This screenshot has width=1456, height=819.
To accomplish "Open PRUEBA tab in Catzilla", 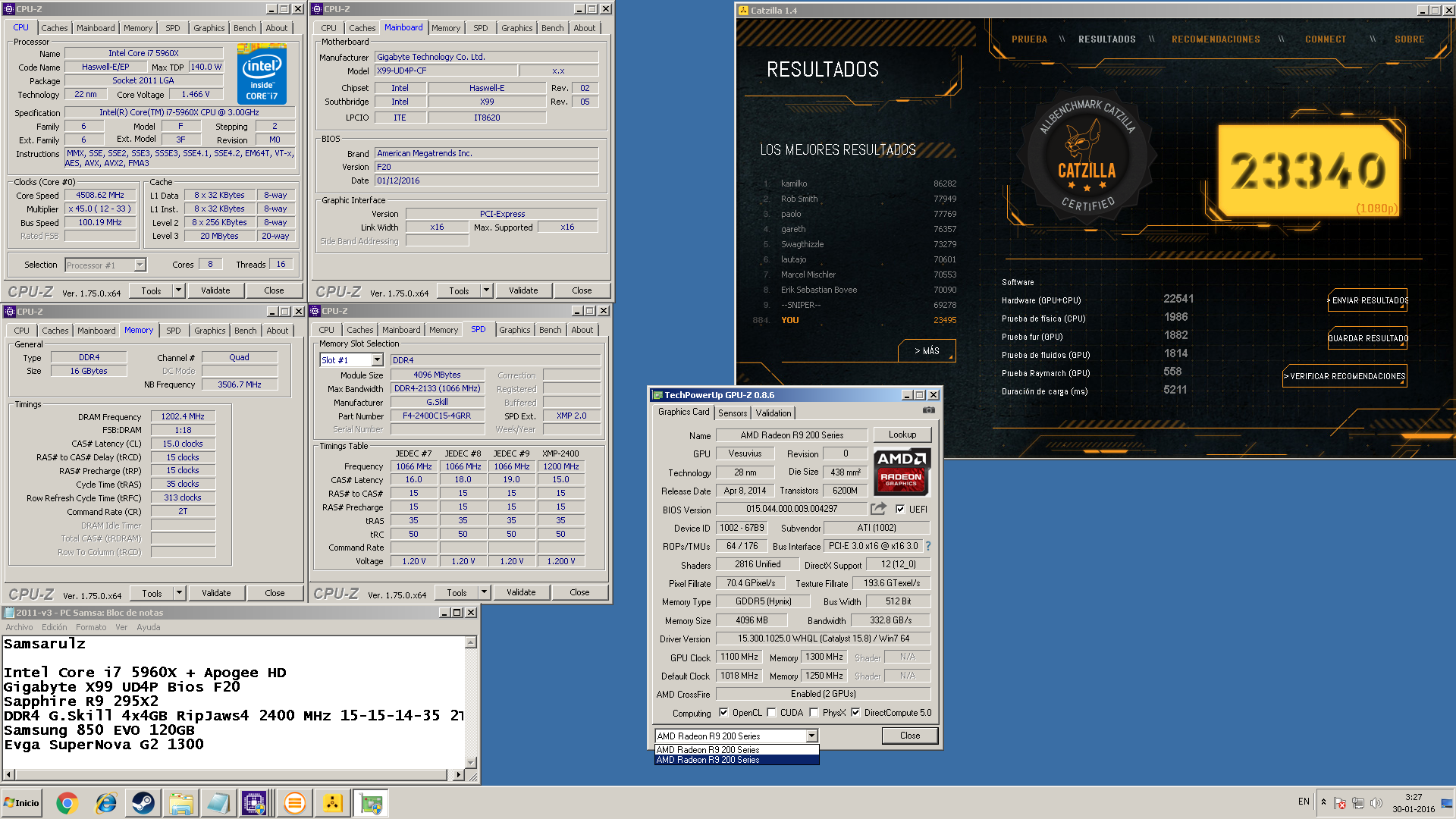I will click(1029, 39).
